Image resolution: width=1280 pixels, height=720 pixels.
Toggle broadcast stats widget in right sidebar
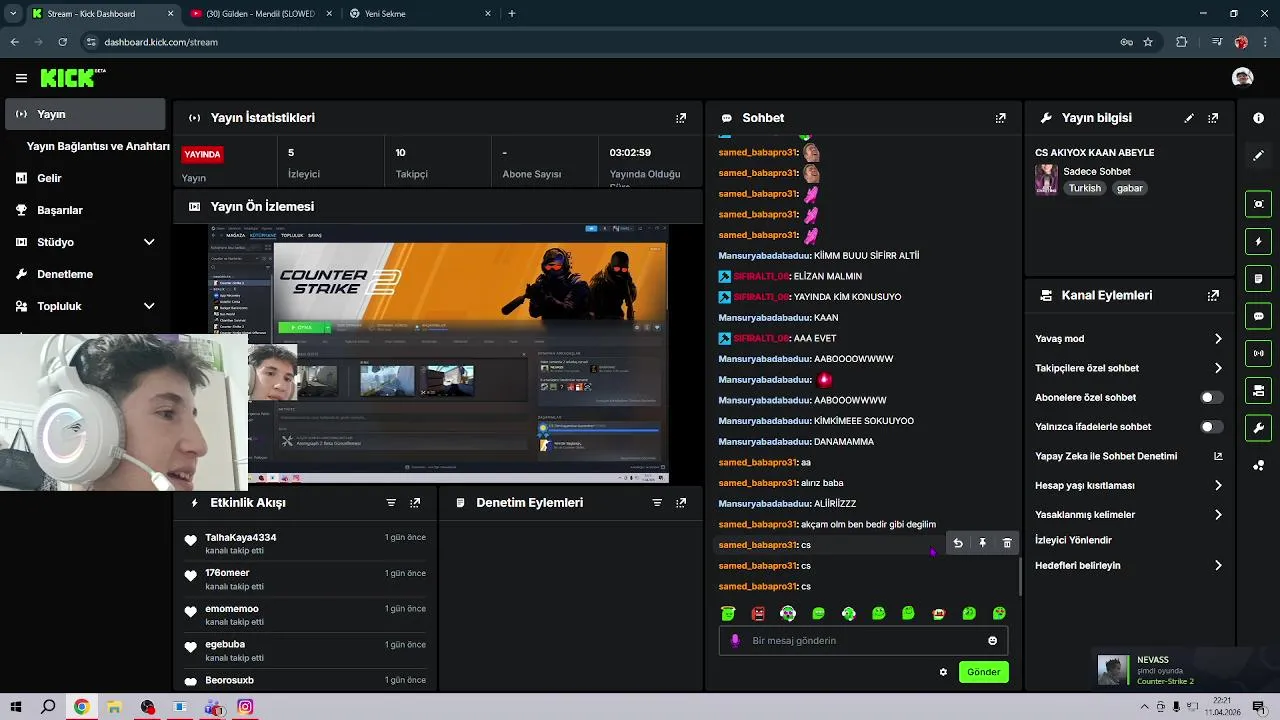(1258, 352)
